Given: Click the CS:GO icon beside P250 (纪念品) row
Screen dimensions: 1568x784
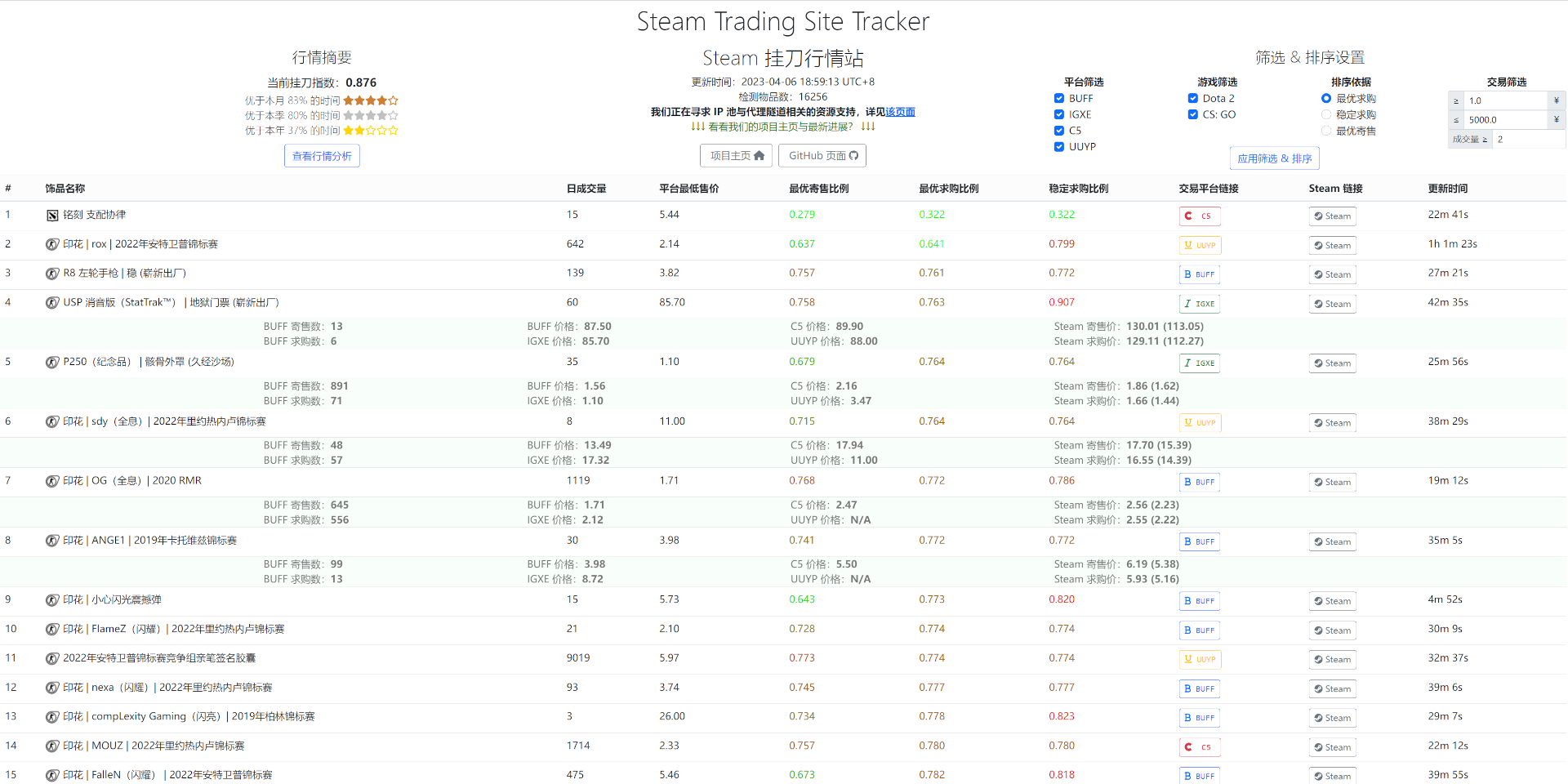Looking at the screenshot, I should click(52, 363).
